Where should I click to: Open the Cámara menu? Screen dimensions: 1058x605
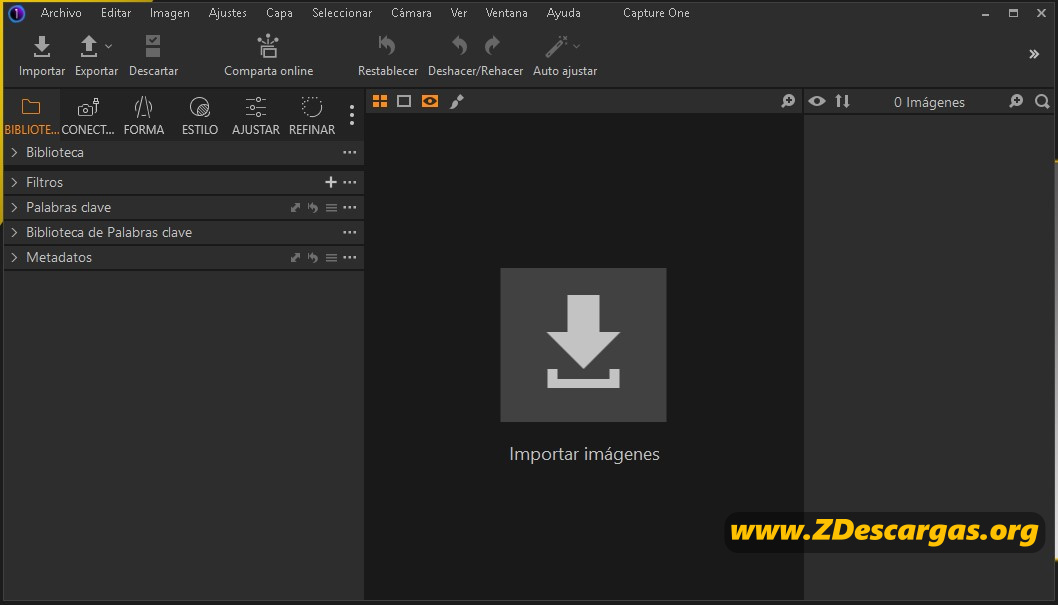[x=411, y=13]
